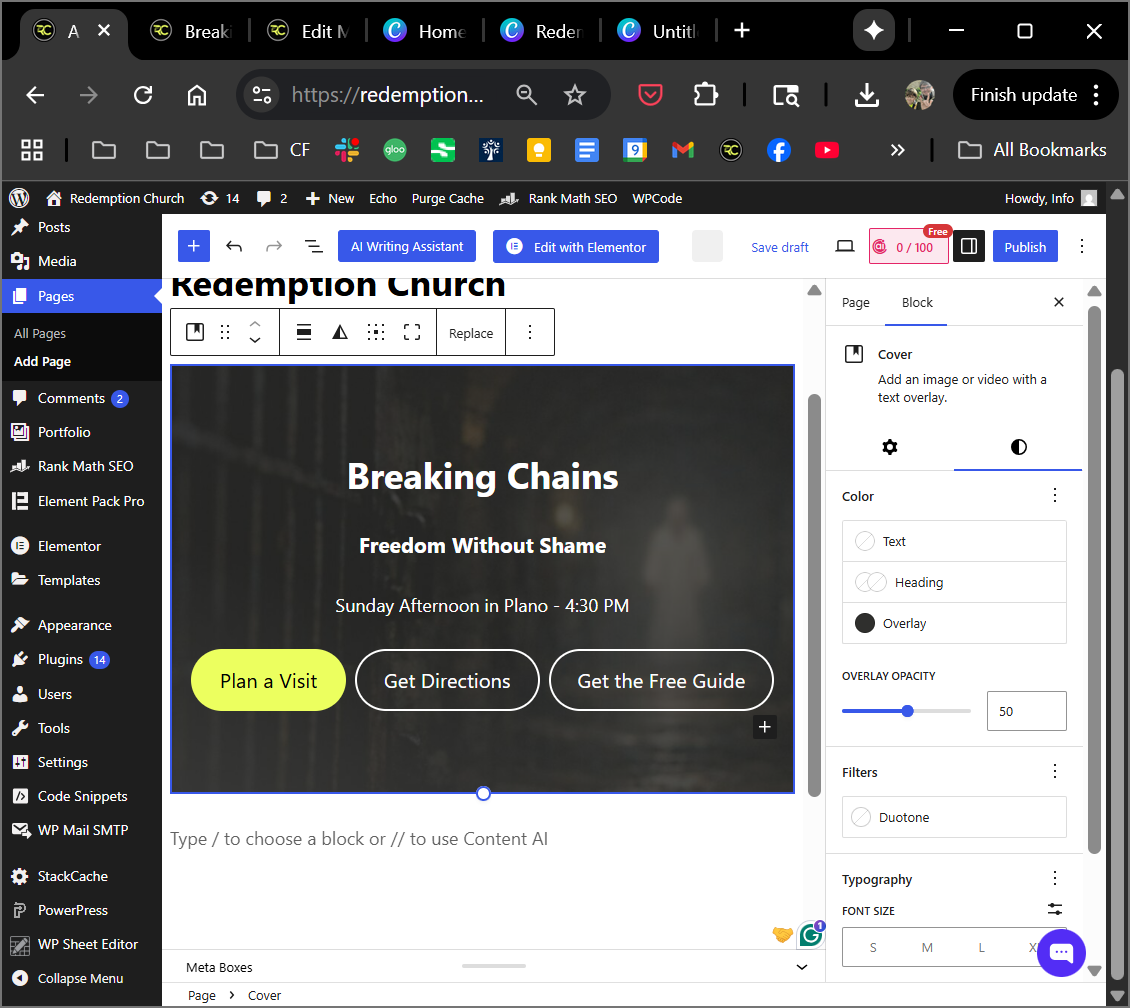Select the L font size option

tap(981, 947)
